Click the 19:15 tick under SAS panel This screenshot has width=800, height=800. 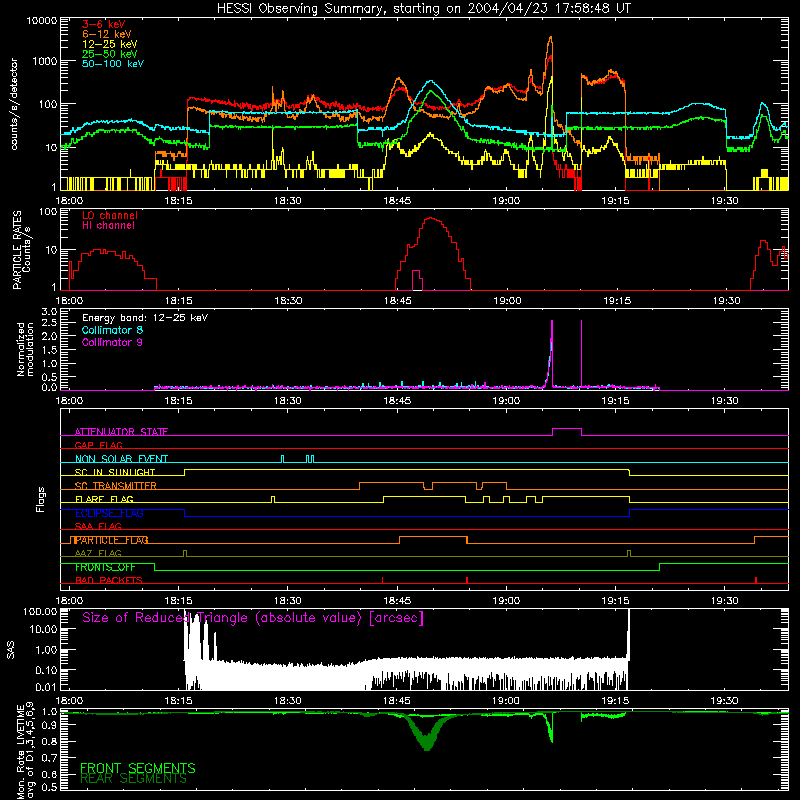615,701
